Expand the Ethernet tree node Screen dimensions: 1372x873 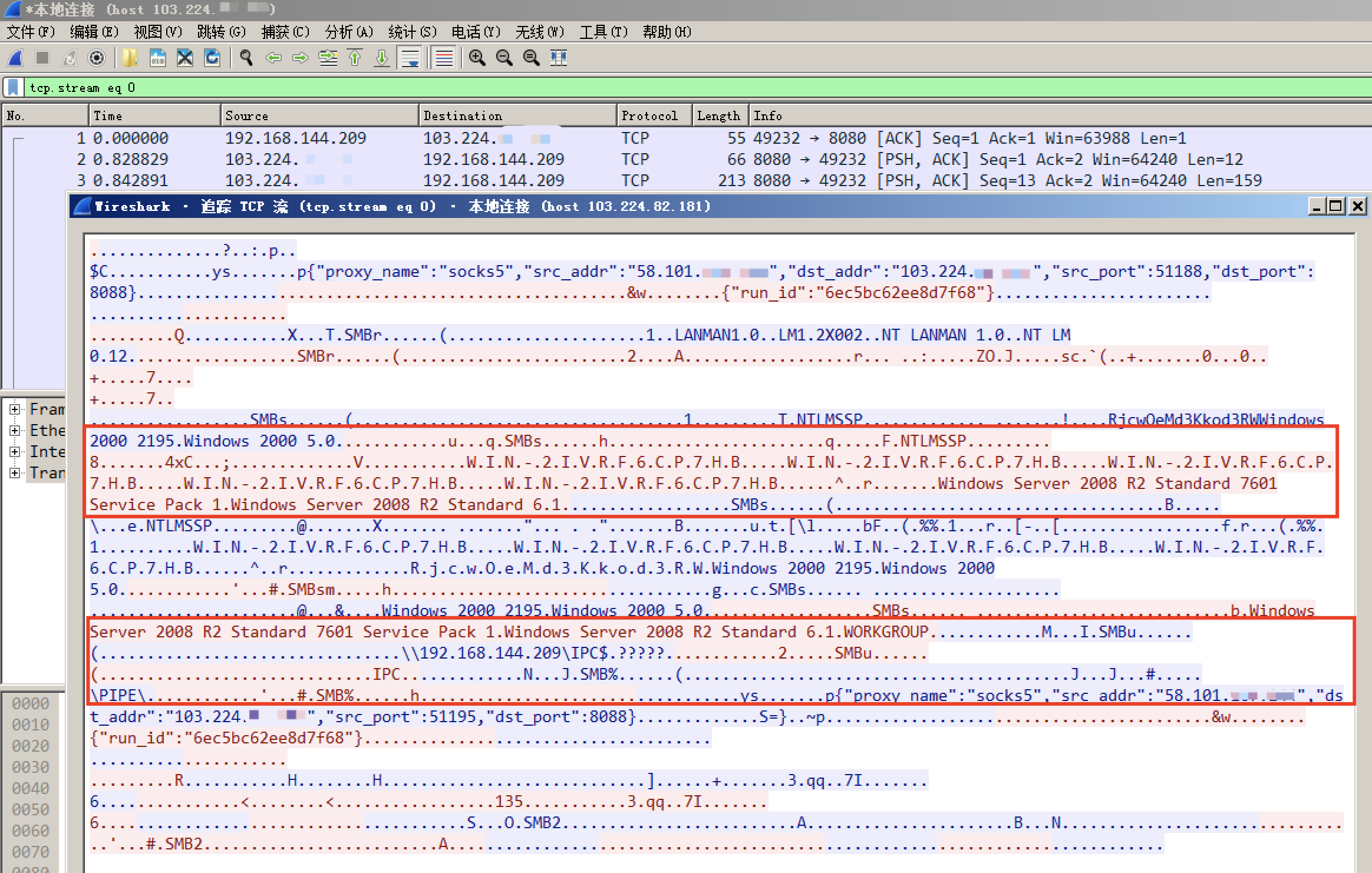(x=15, y=430)
